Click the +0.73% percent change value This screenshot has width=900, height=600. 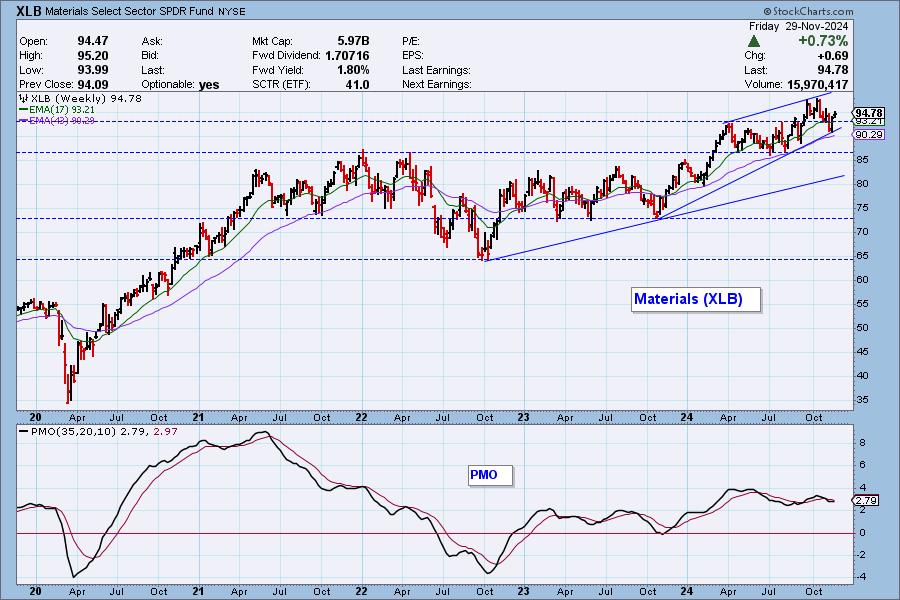[x=823, y=41]
